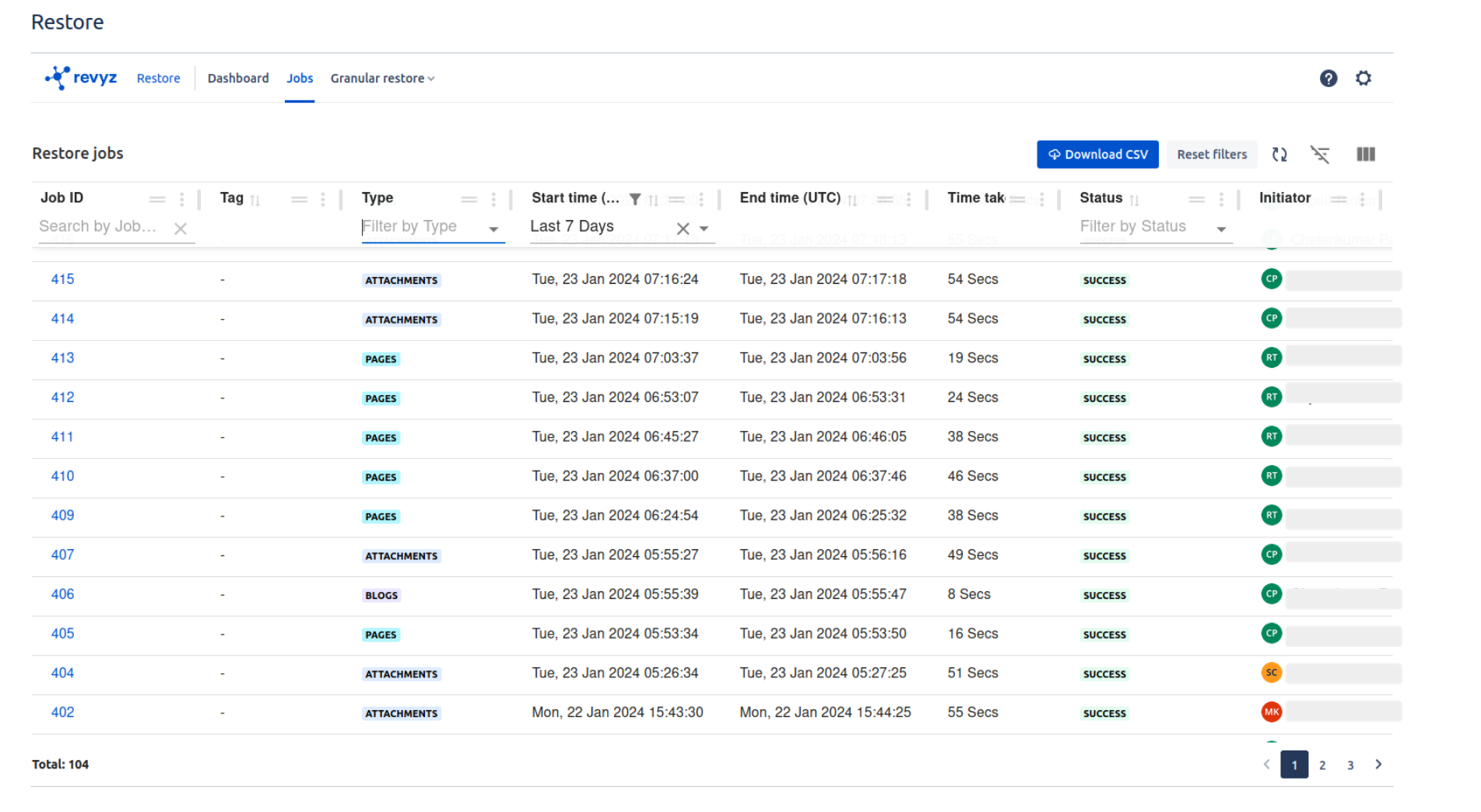Click 'Mon, 22 Jan 2024 15:43:30' start time
Image resolution: width=1481 pixels, height=812 pixels.
coord(617,712)
